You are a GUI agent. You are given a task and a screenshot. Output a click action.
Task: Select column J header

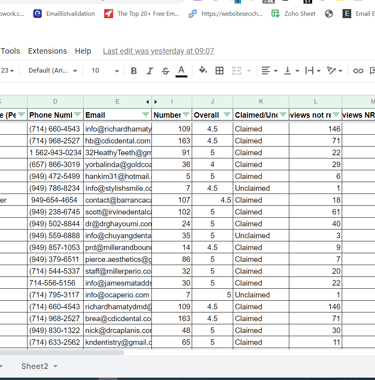click(213, 102)
